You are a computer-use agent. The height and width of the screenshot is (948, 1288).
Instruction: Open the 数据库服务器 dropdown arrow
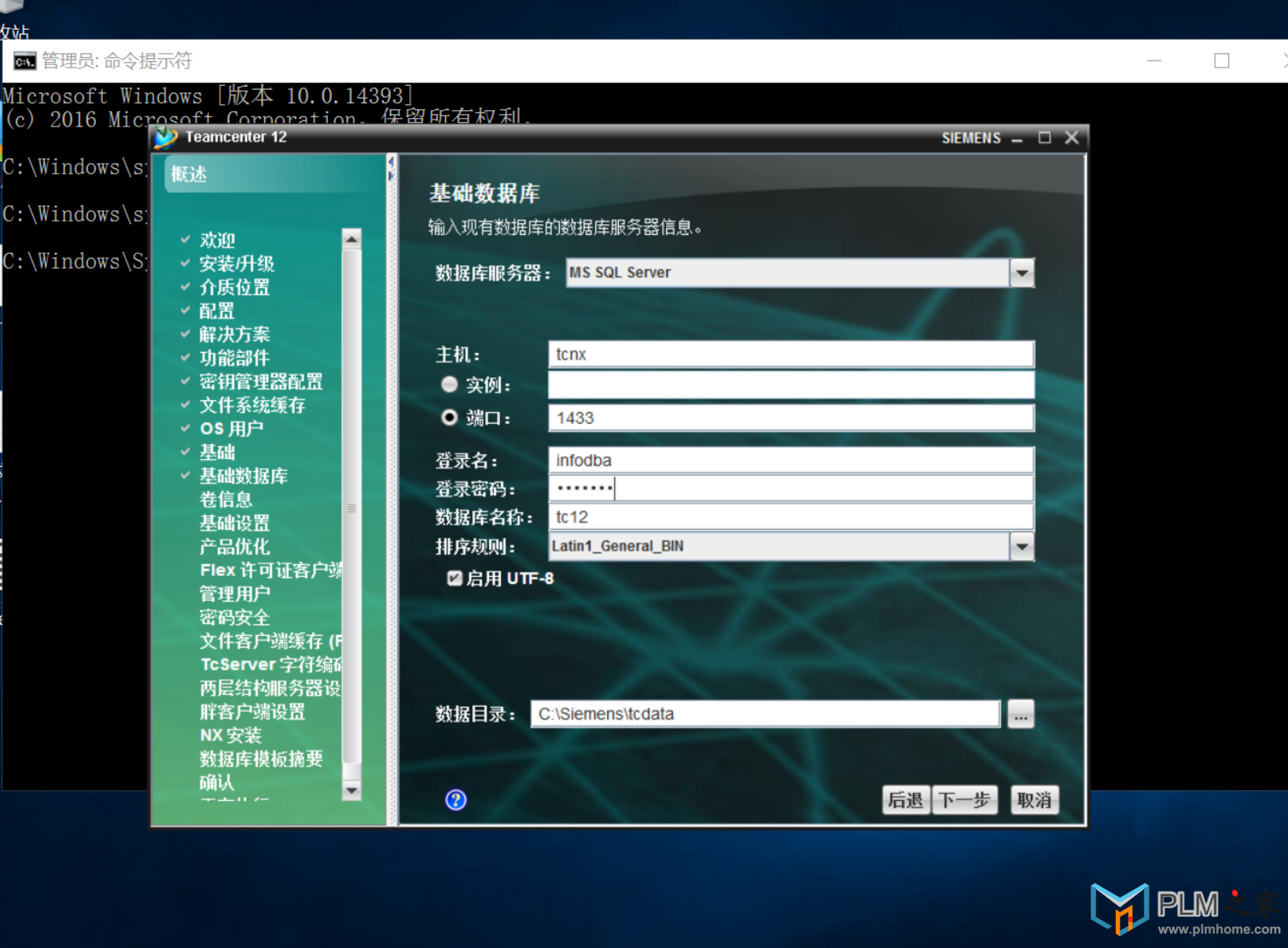(x=1021, y=273)
